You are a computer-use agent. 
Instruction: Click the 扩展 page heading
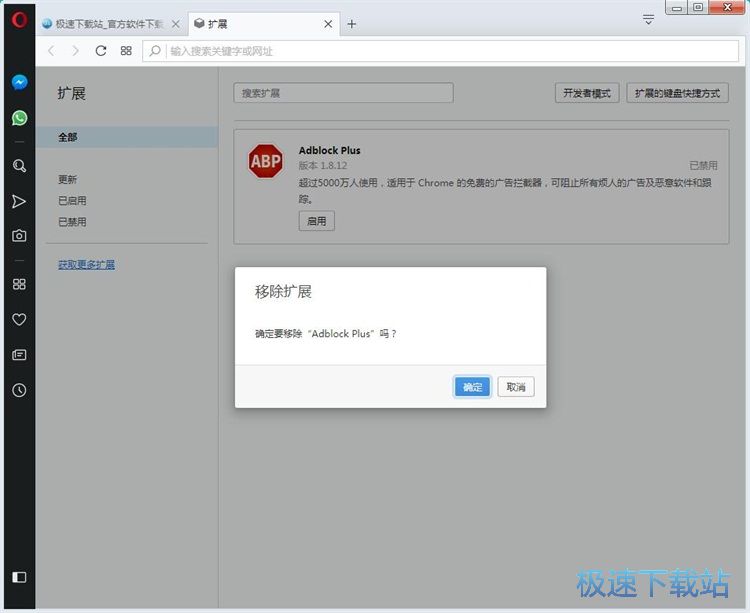coord(71,93)
